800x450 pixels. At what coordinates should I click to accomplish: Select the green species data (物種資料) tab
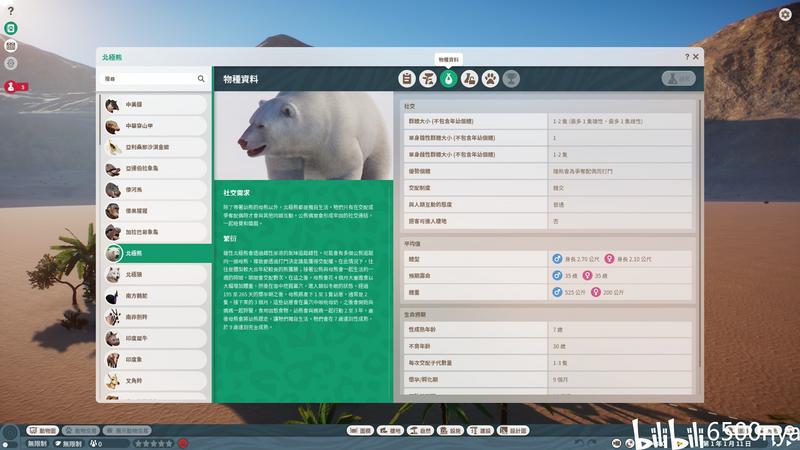pos(448,79)
